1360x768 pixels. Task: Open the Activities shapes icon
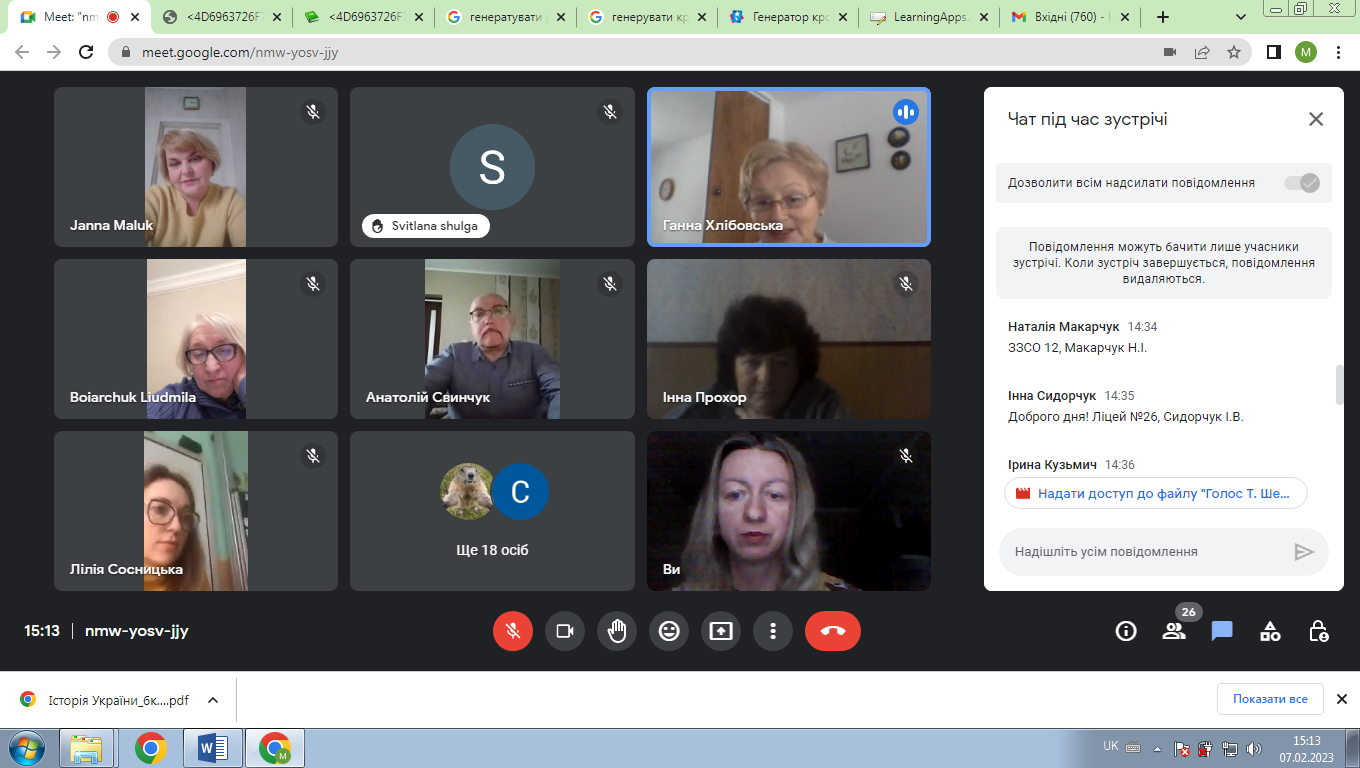coord(1270,631)
